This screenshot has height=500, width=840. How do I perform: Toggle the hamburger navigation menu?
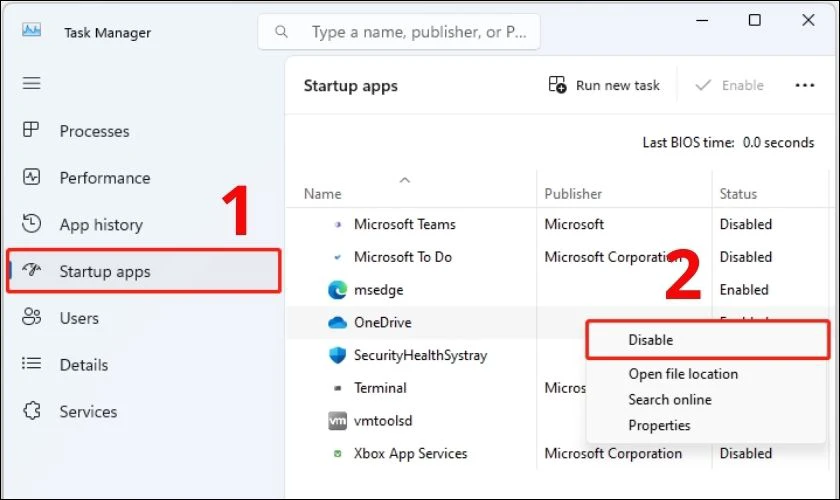(31, 83)
